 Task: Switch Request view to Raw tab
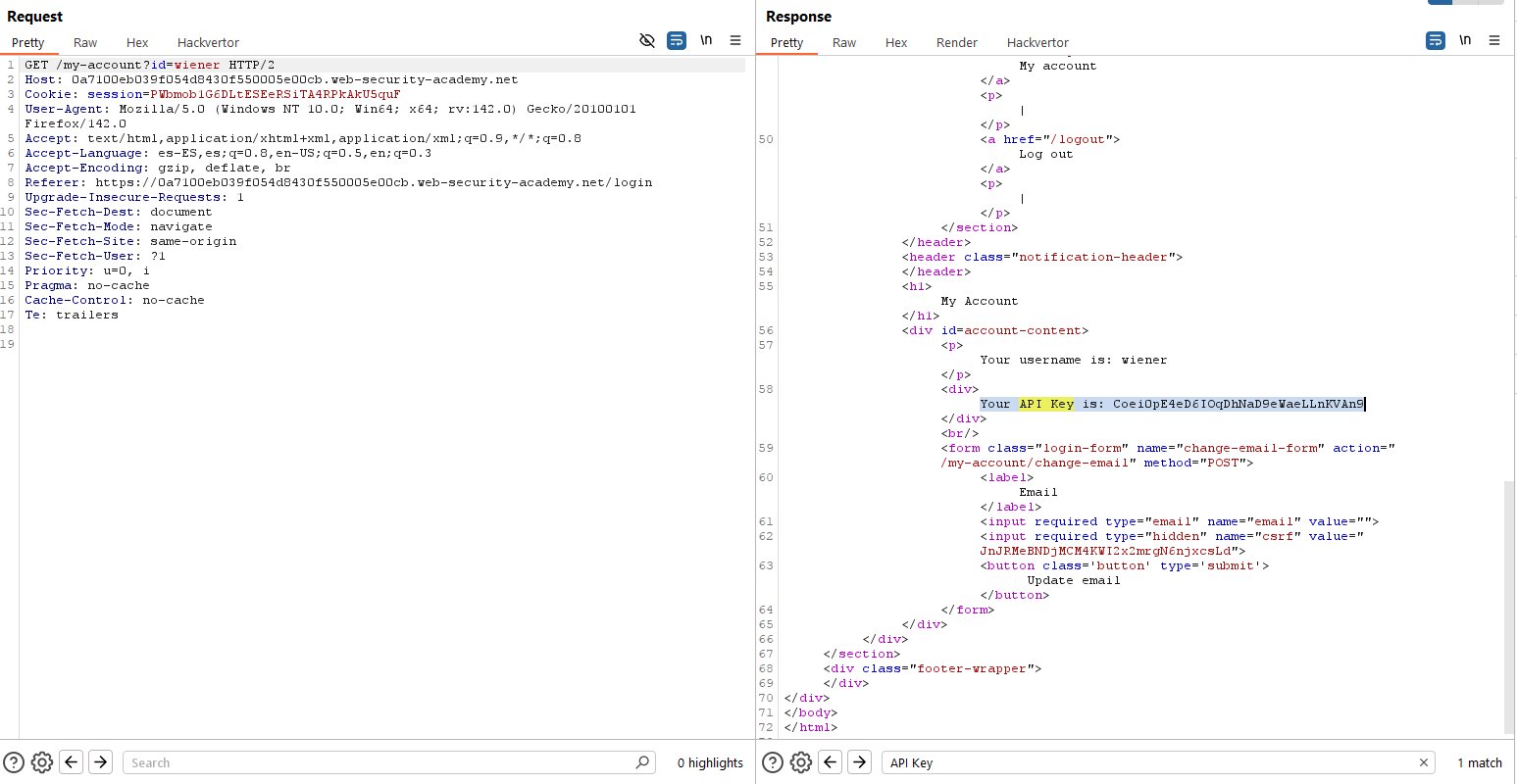pyautogui.click(x=85, y=42)
